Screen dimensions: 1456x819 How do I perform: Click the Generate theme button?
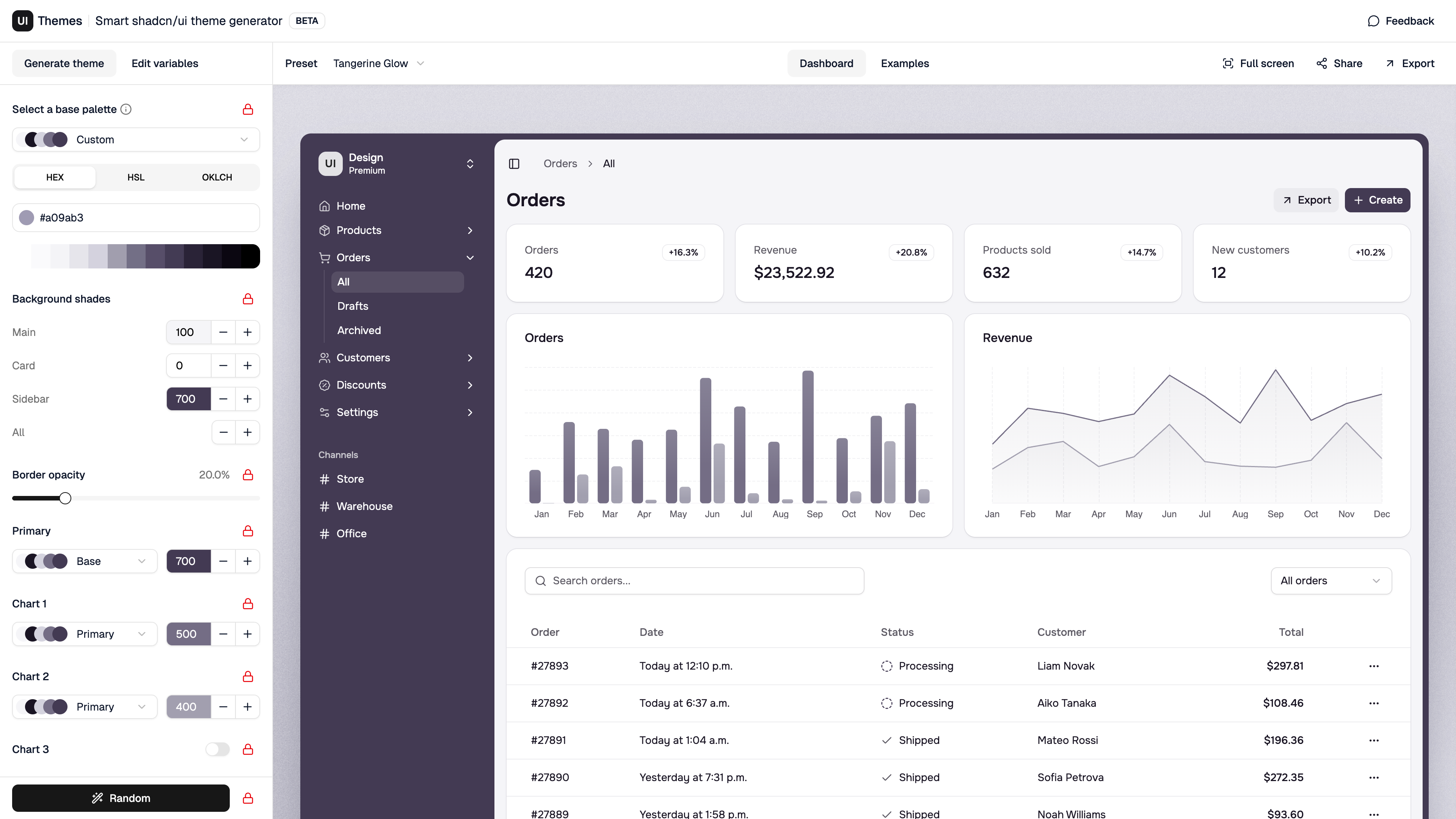click(64, 63)
